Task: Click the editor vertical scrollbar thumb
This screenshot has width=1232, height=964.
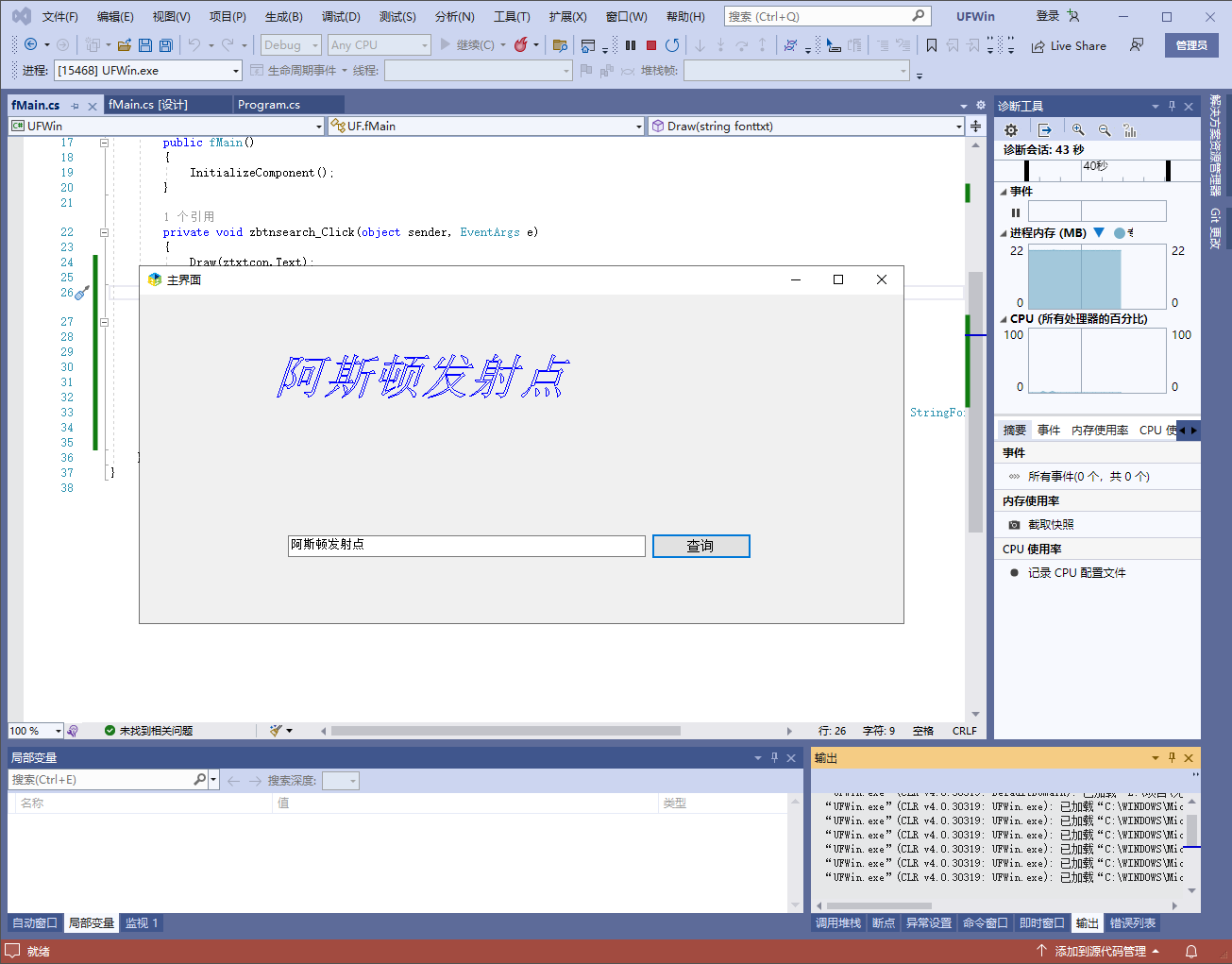Action: [975, 402]
